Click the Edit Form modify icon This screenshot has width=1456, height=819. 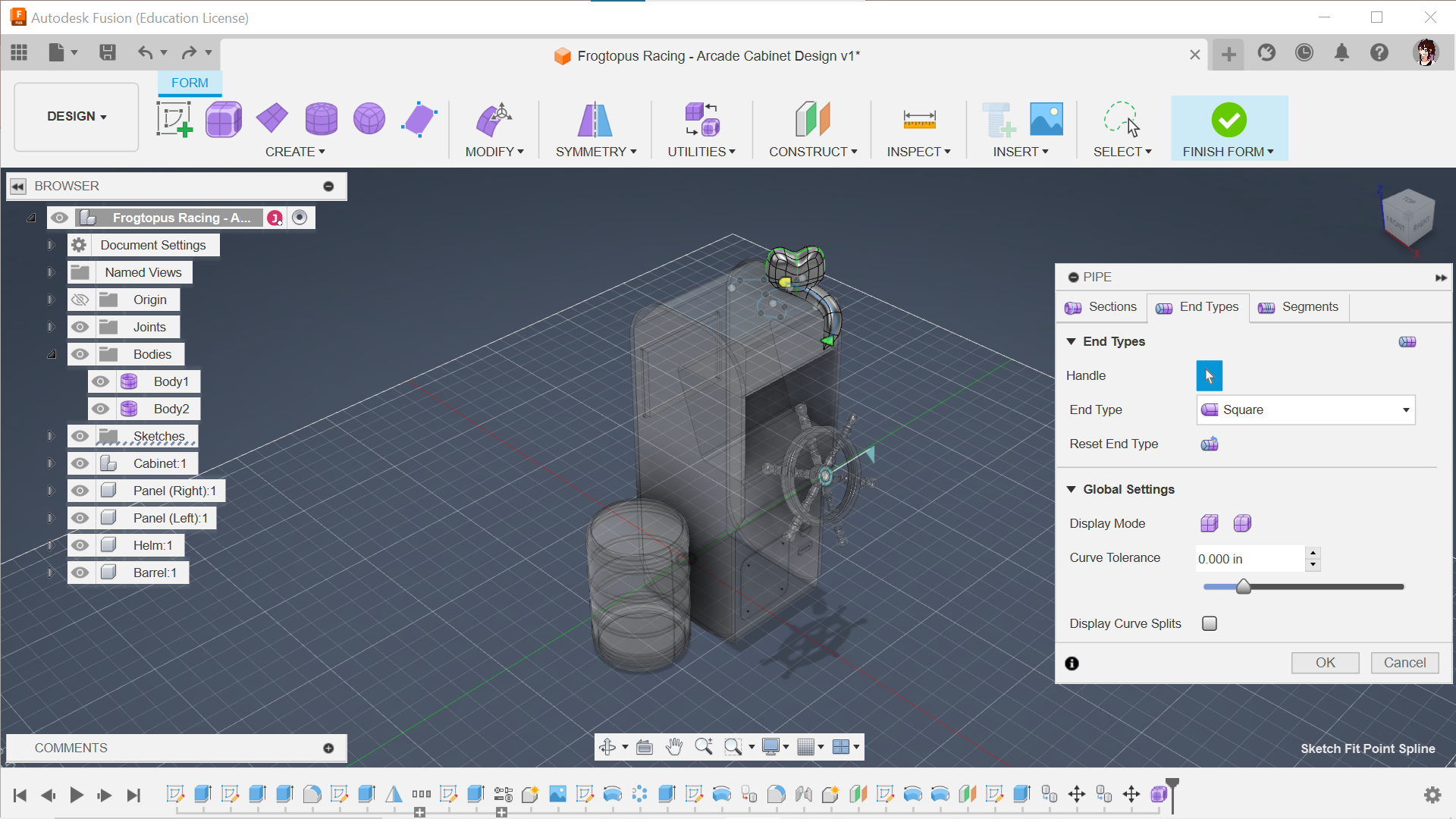click(x=494, y=119)
